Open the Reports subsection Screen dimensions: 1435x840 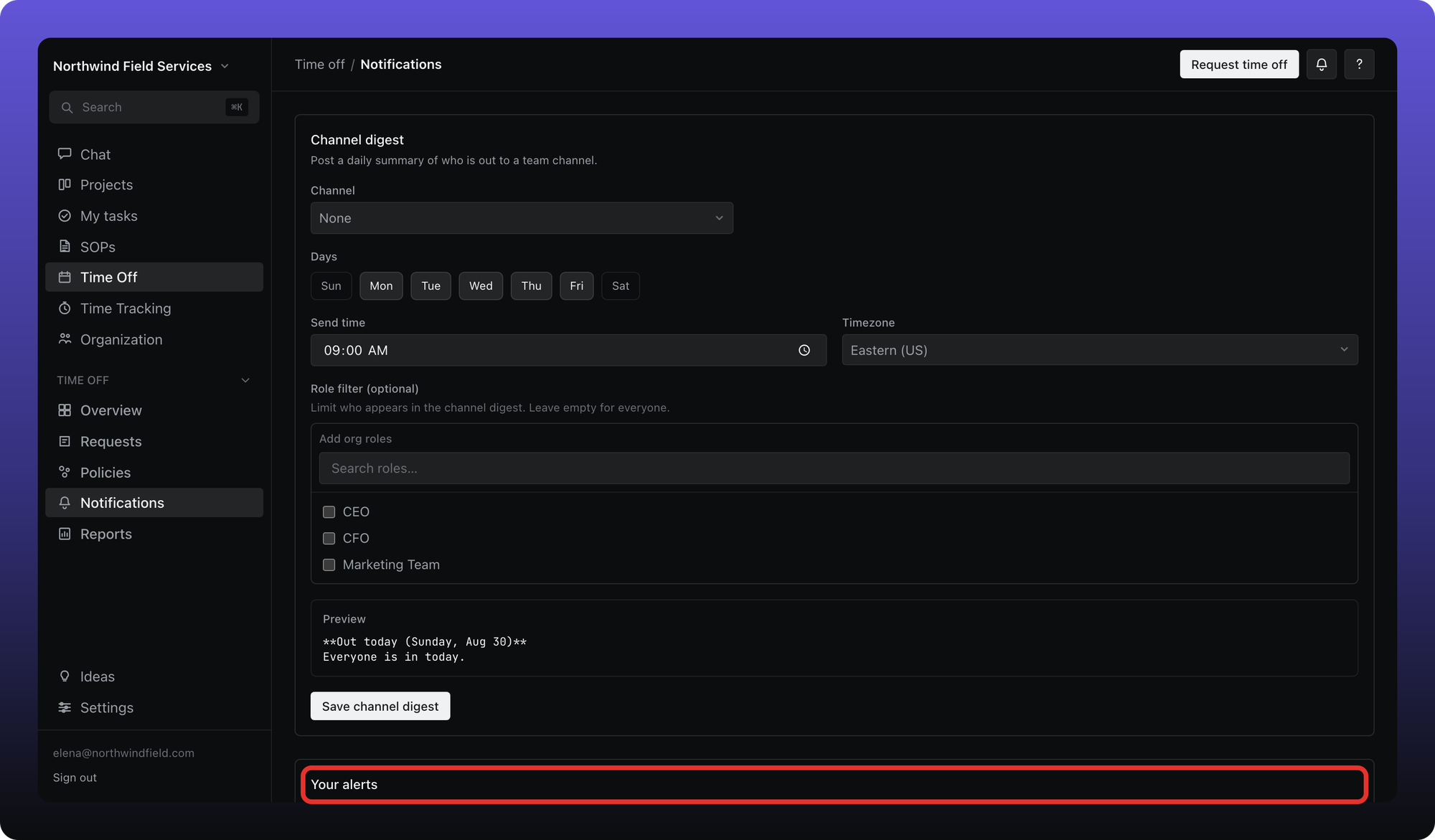pos(154,534)
